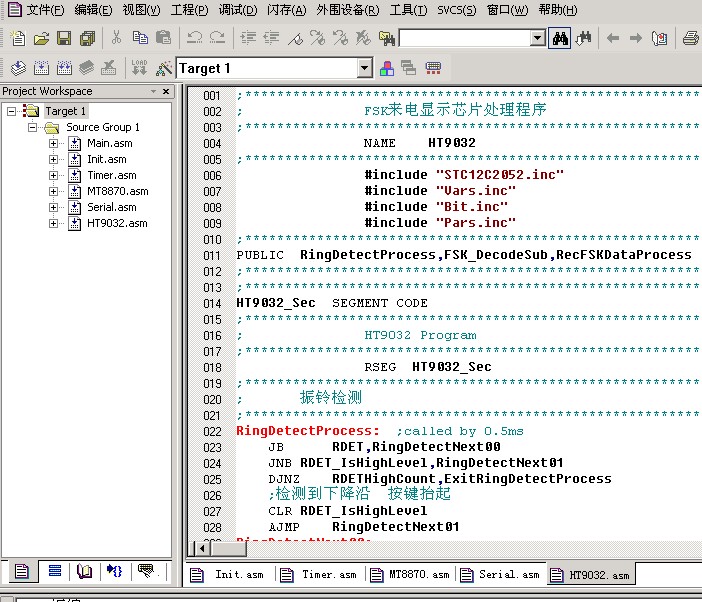Viewport: 702px width, 602px height.
Task: Expand Init.asm in project tree
Action: [x=53, y=159]
